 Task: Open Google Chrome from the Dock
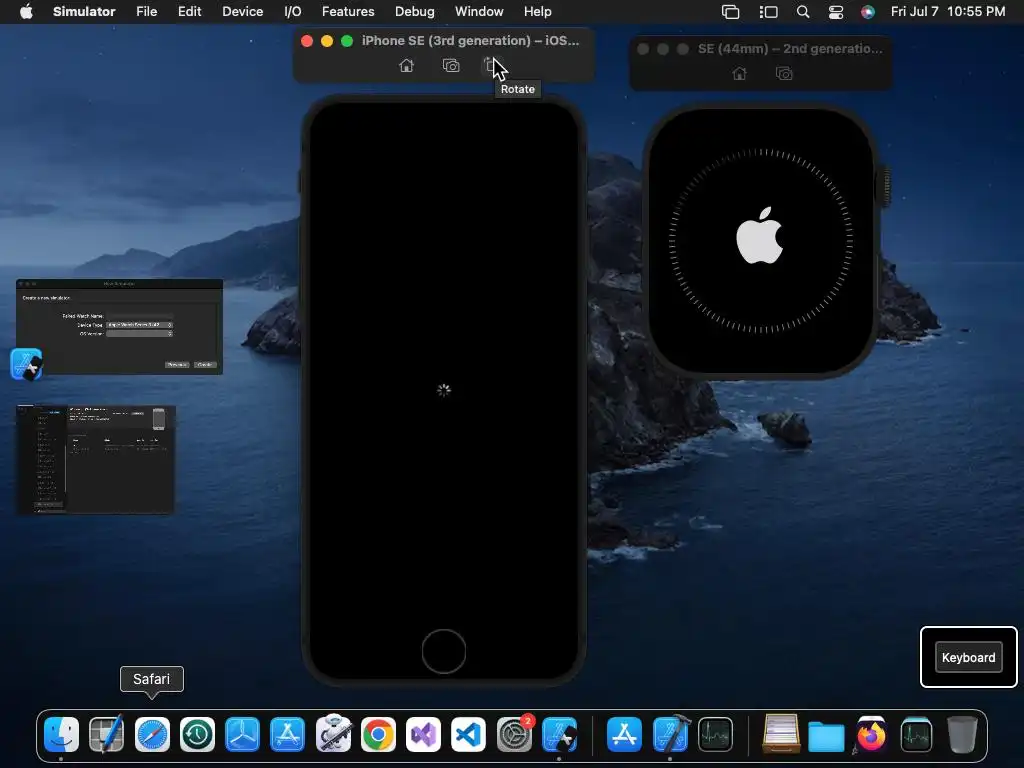(378, 735)
